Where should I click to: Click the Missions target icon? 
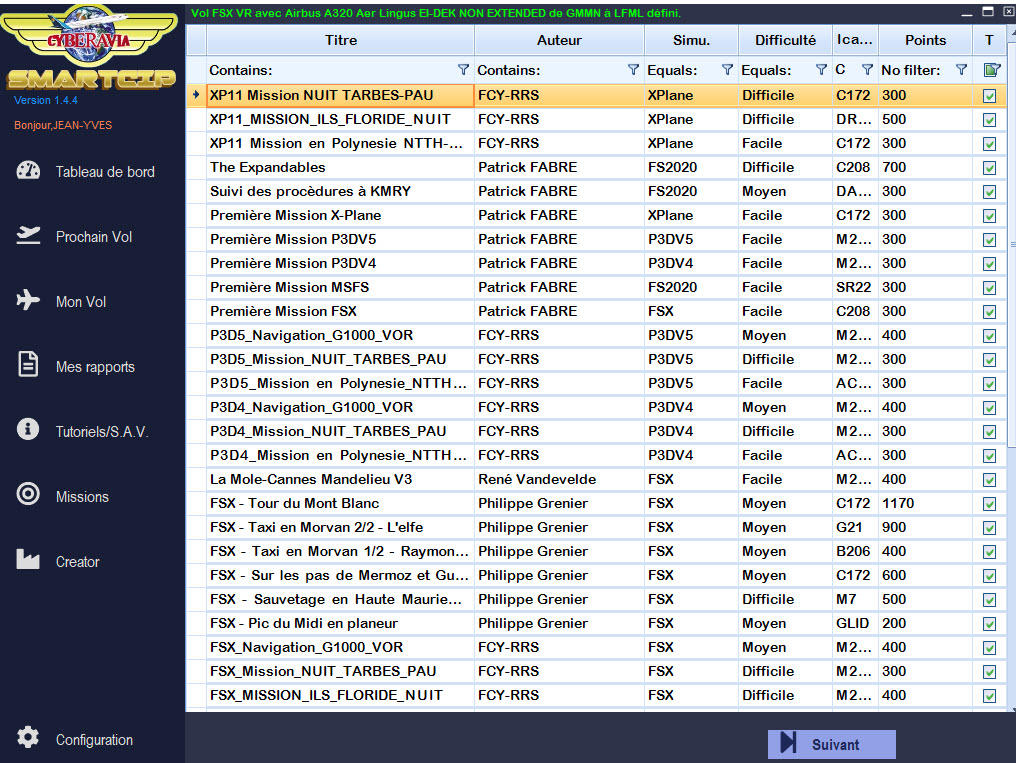coord(28,494)
